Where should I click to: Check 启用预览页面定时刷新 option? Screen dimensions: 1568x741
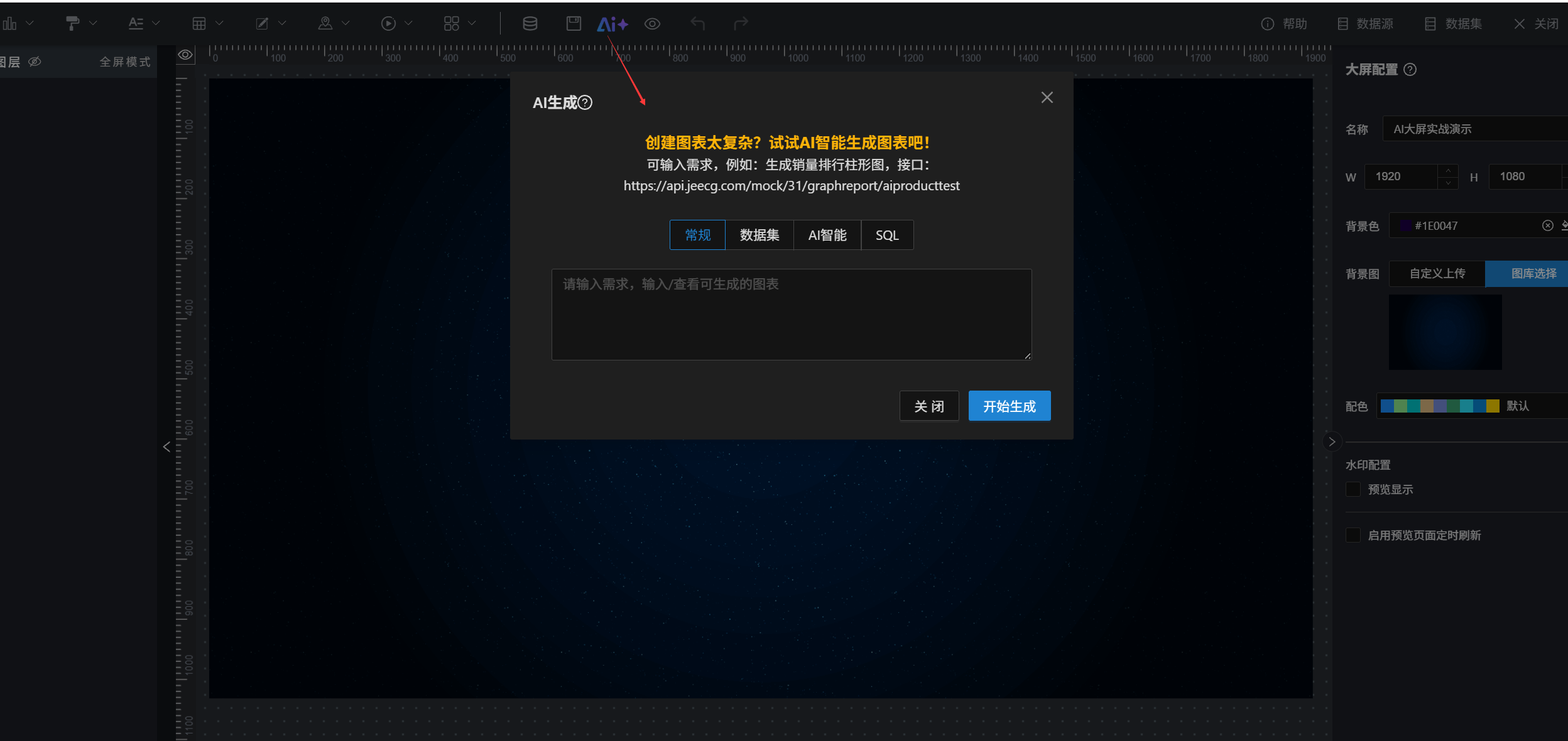pos(1353,535)
